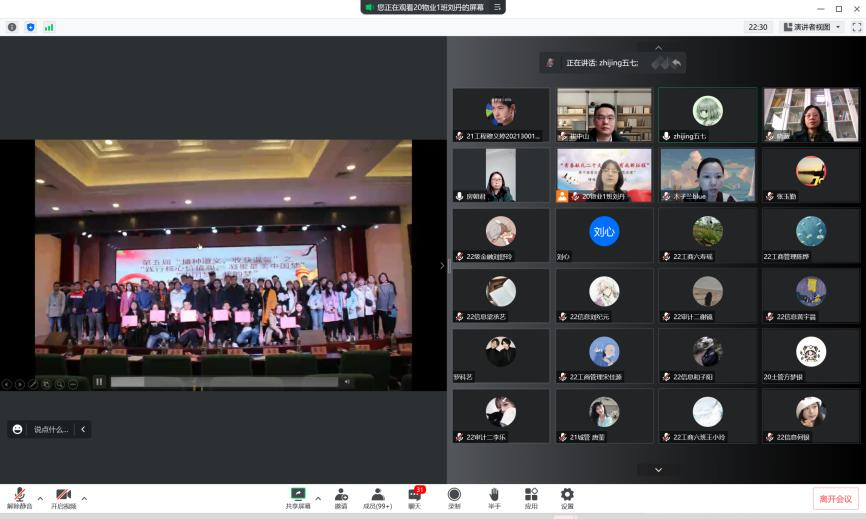Open meeting 设置 gear icon
866x519 pixels.
pos(567,497)
